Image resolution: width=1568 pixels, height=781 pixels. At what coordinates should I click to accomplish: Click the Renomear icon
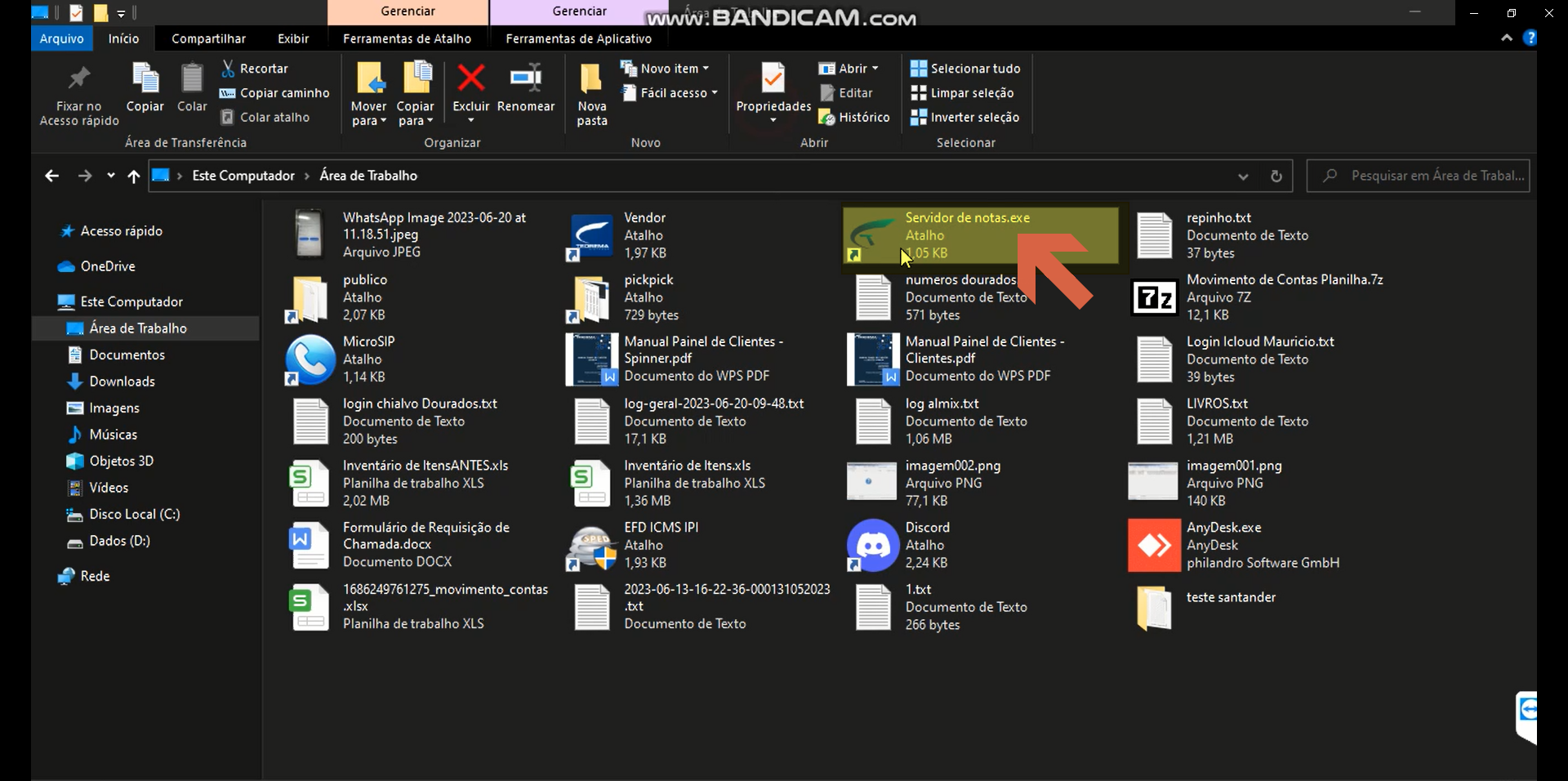tap(526, 78)
